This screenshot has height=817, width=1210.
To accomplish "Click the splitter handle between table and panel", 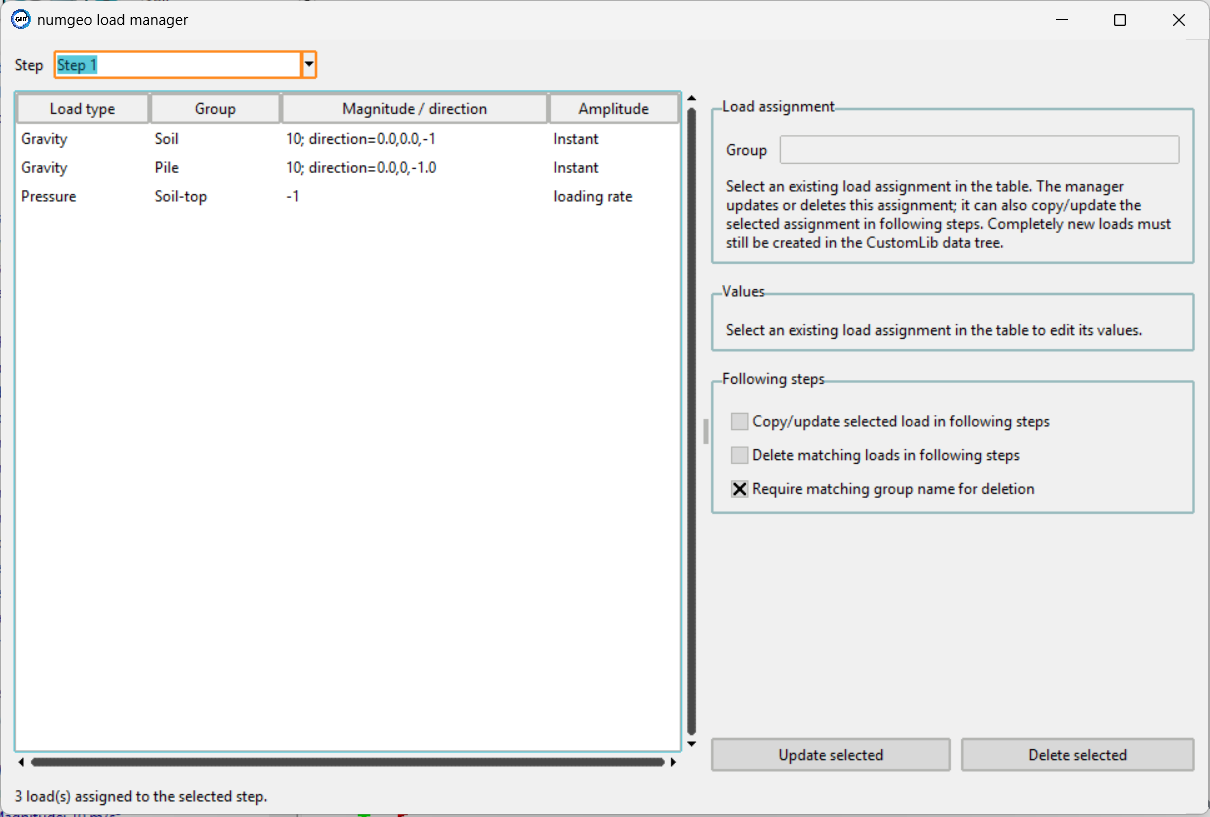I will pos(705,432).
